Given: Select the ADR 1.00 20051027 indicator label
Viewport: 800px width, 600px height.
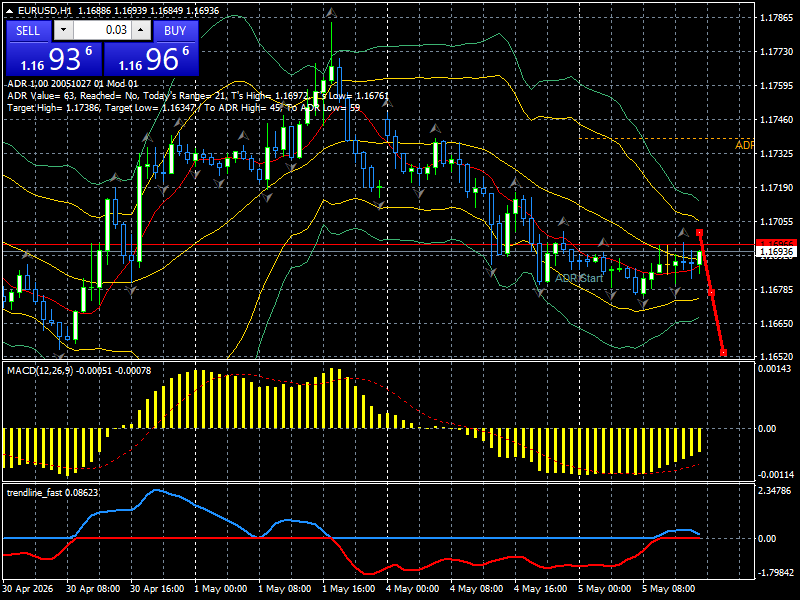Looking at the screenshot, I should point(72,84).
